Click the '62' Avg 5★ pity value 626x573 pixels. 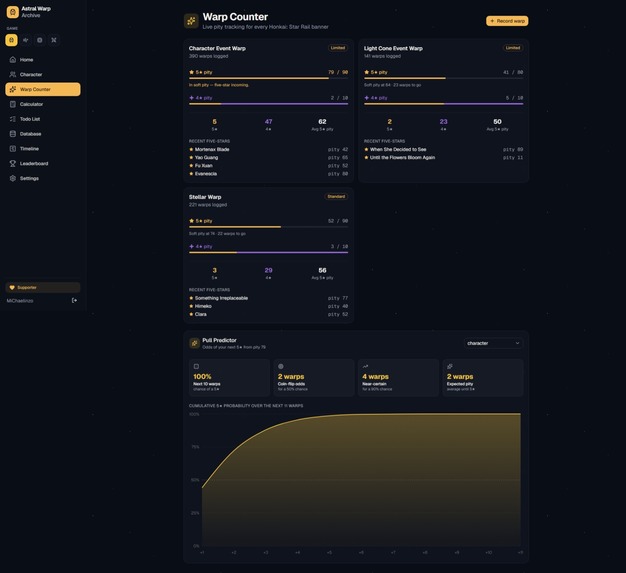pos(322,121)
